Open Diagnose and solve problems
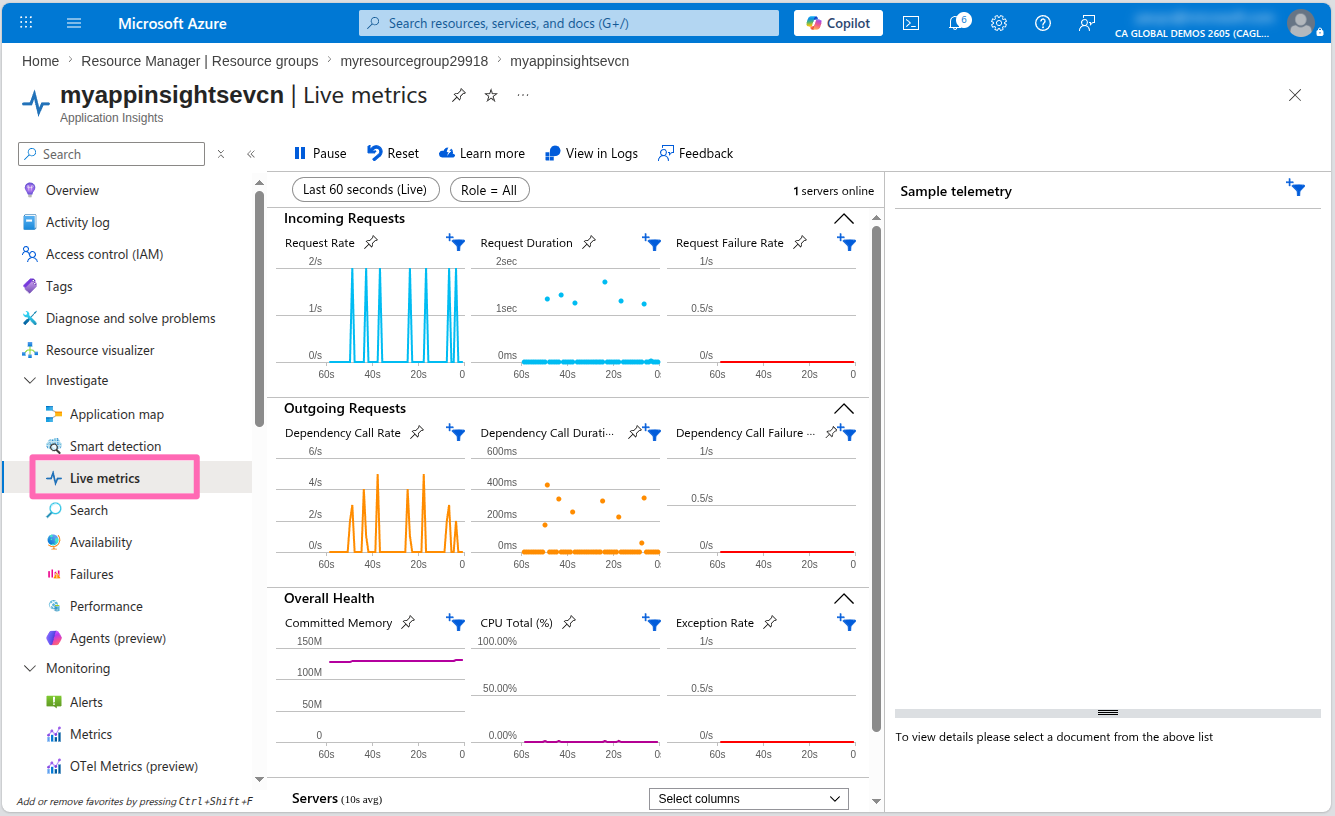This screenshot has width=1335, height=816. (130, 318)
